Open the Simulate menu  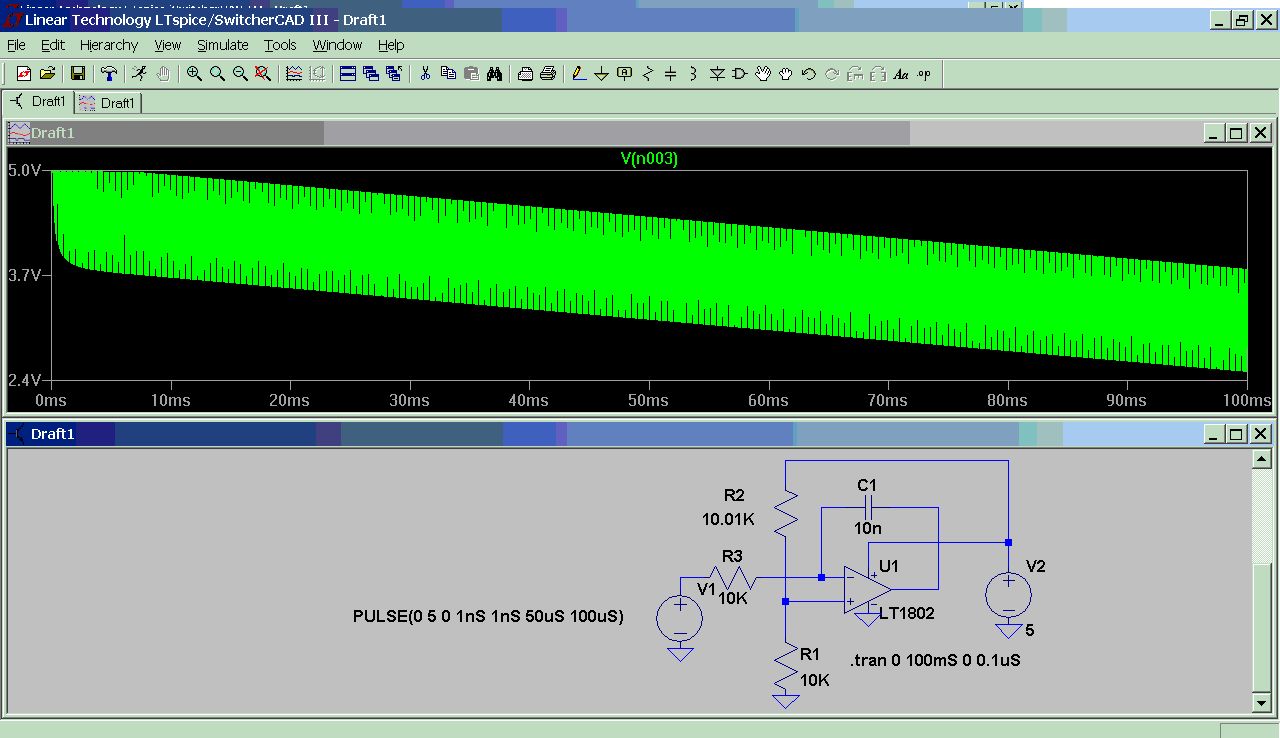[x=222, y=45]
